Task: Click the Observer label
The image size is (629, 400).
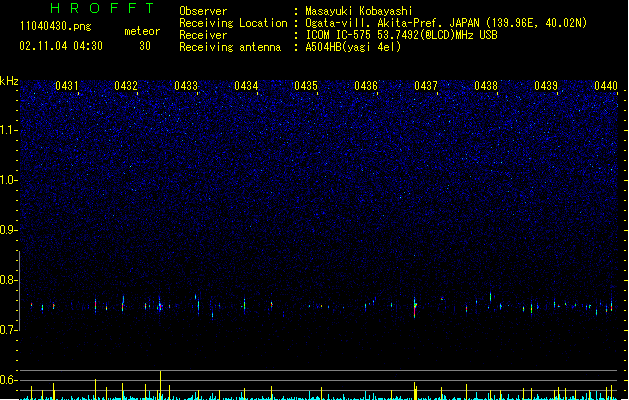Action: [x=203, y=11]
